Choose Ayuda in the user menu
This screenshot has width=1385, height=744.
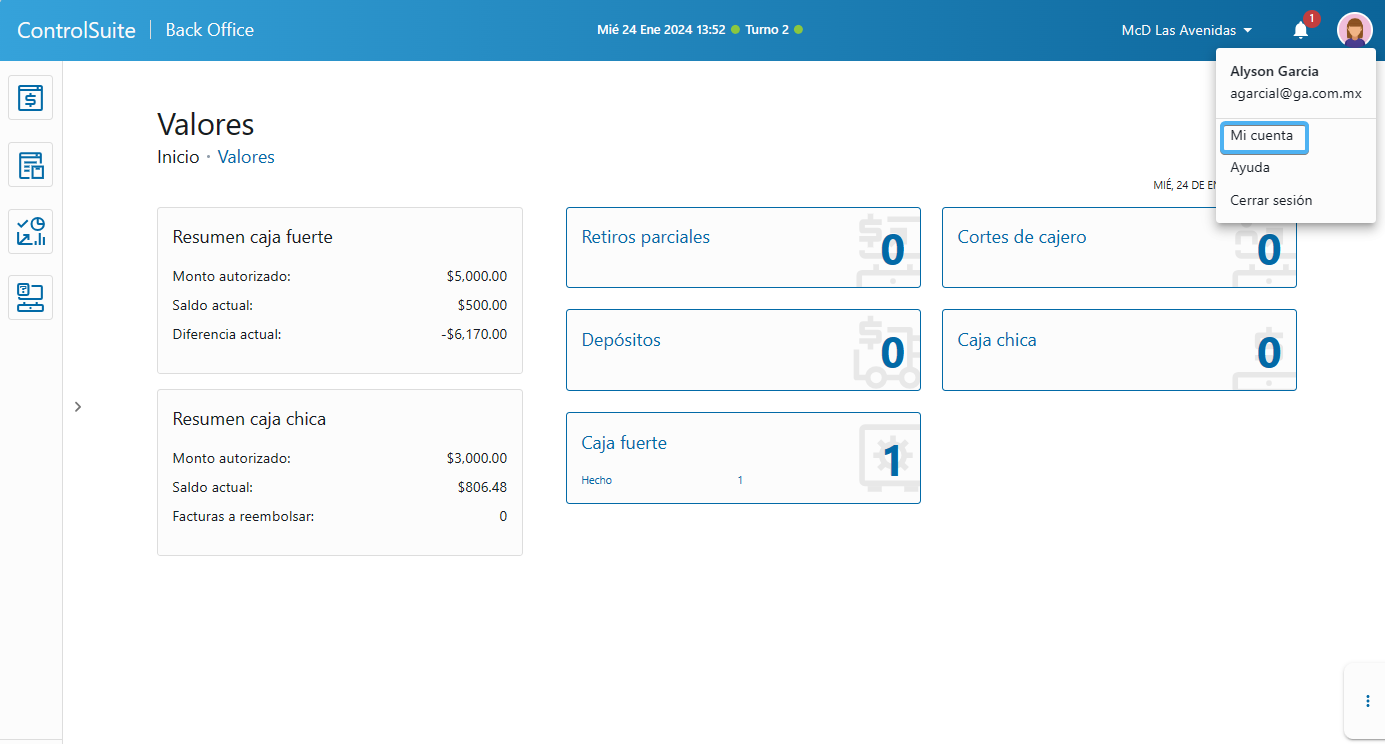[x=1250, y=168]
